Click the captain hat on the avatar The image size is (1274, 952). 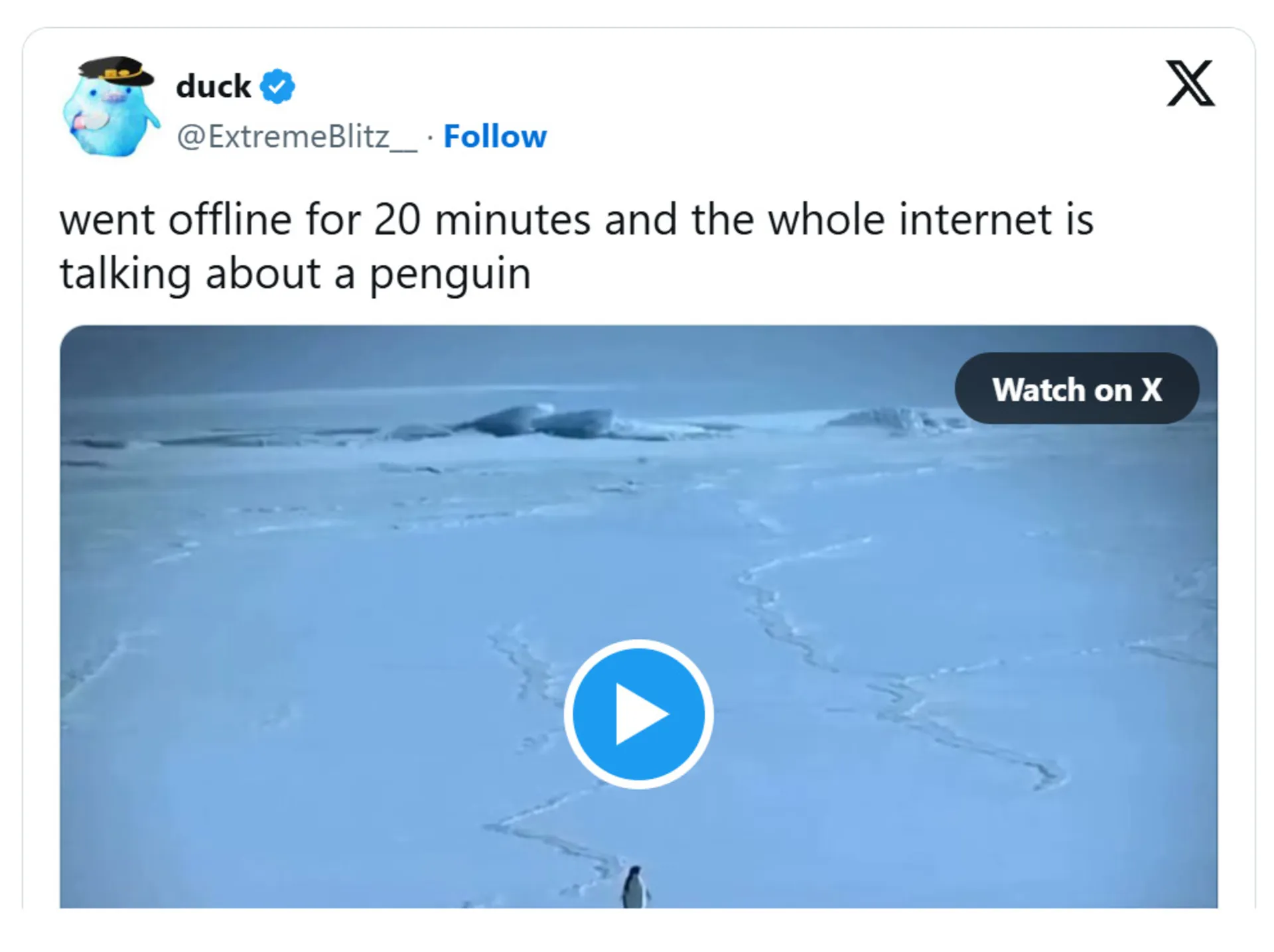117,70
